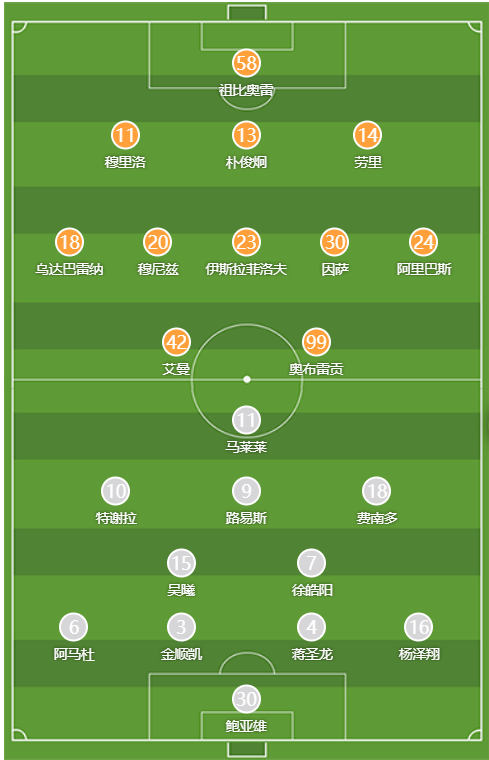489x760 pixels.
Task: Click grey number 10 特谢拉
Action: click(116, 491)
